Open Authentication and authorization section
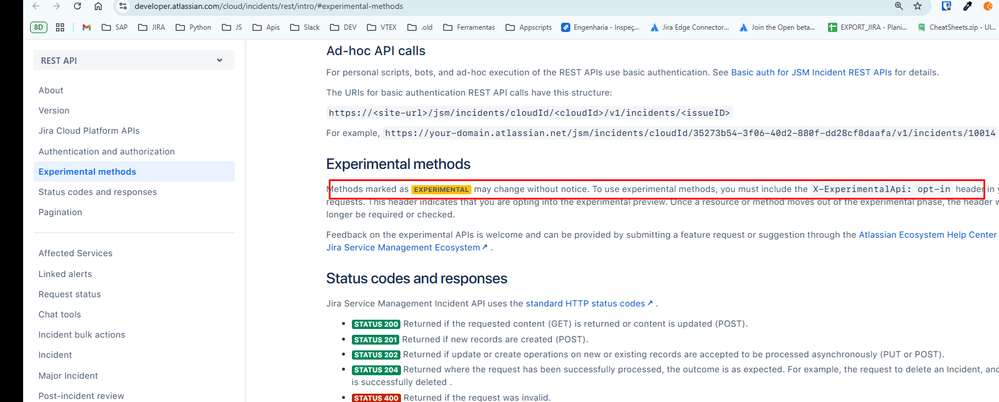The image size is (999, 402). [x=106, y=152]
